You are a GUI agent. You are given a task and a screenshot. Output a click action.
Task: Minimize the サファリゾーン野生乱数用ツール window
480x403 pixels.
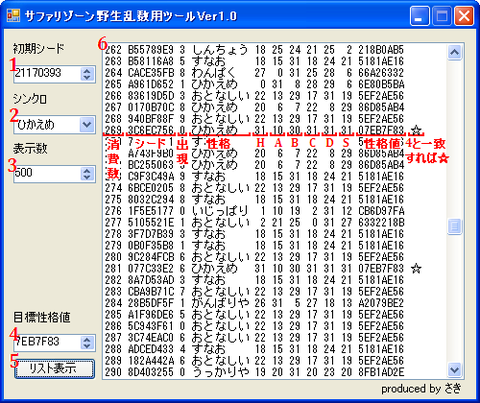[x=419, y=16]
